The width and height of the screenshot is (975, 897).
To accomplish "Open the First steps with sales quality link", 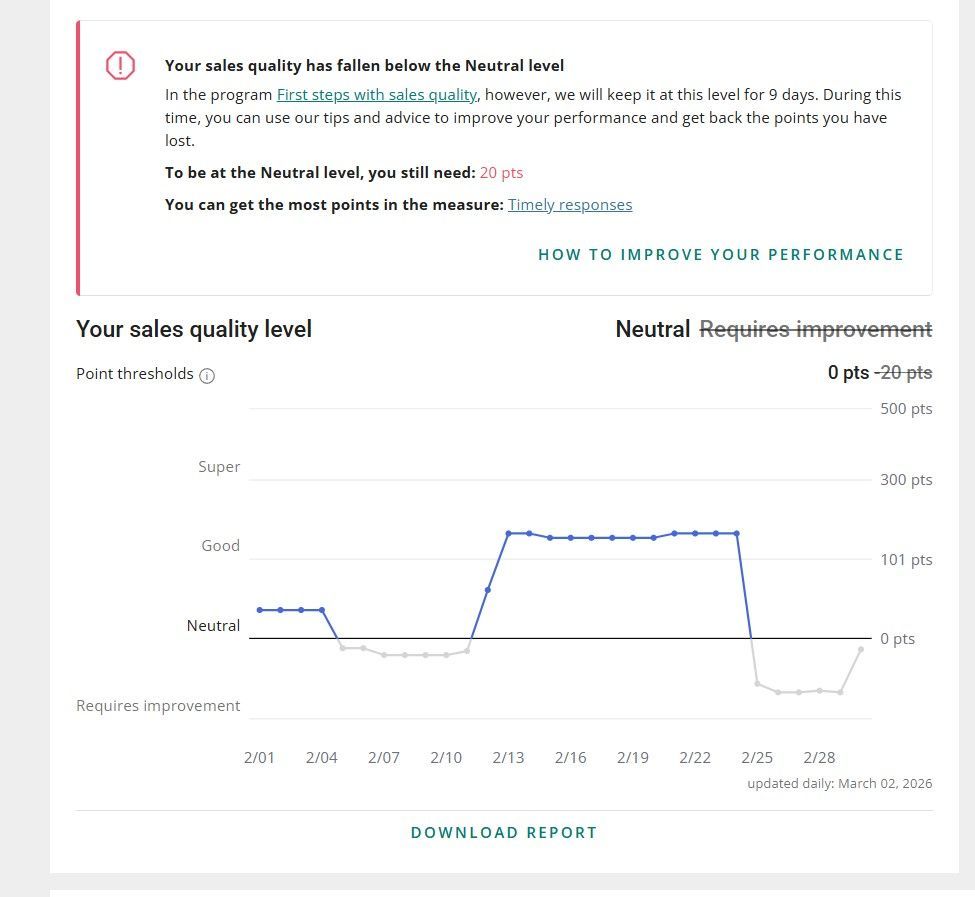I will coord(376,95).
